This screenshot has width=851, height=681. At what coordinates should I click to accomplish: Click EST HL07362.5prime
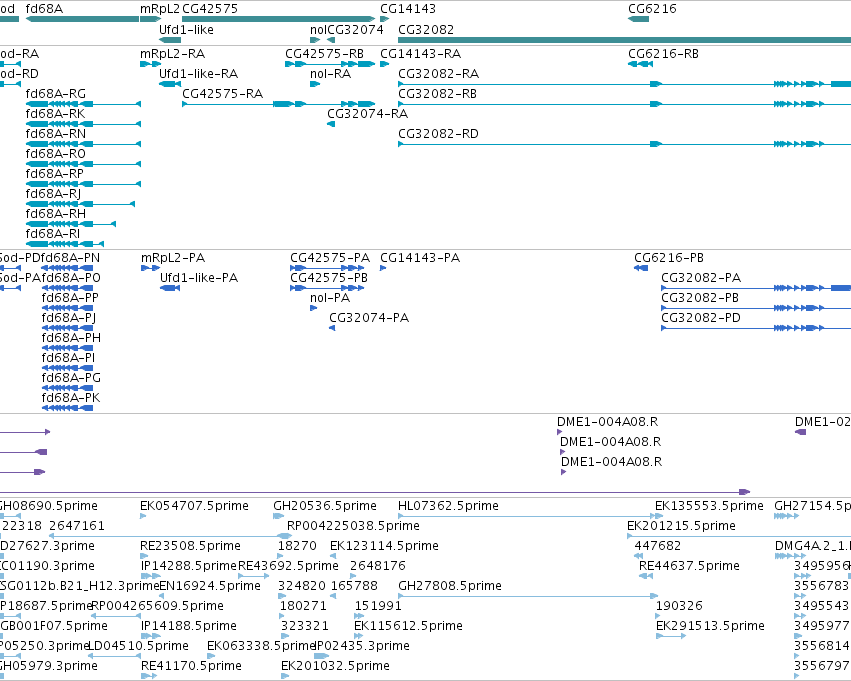[x=448, y=506]
